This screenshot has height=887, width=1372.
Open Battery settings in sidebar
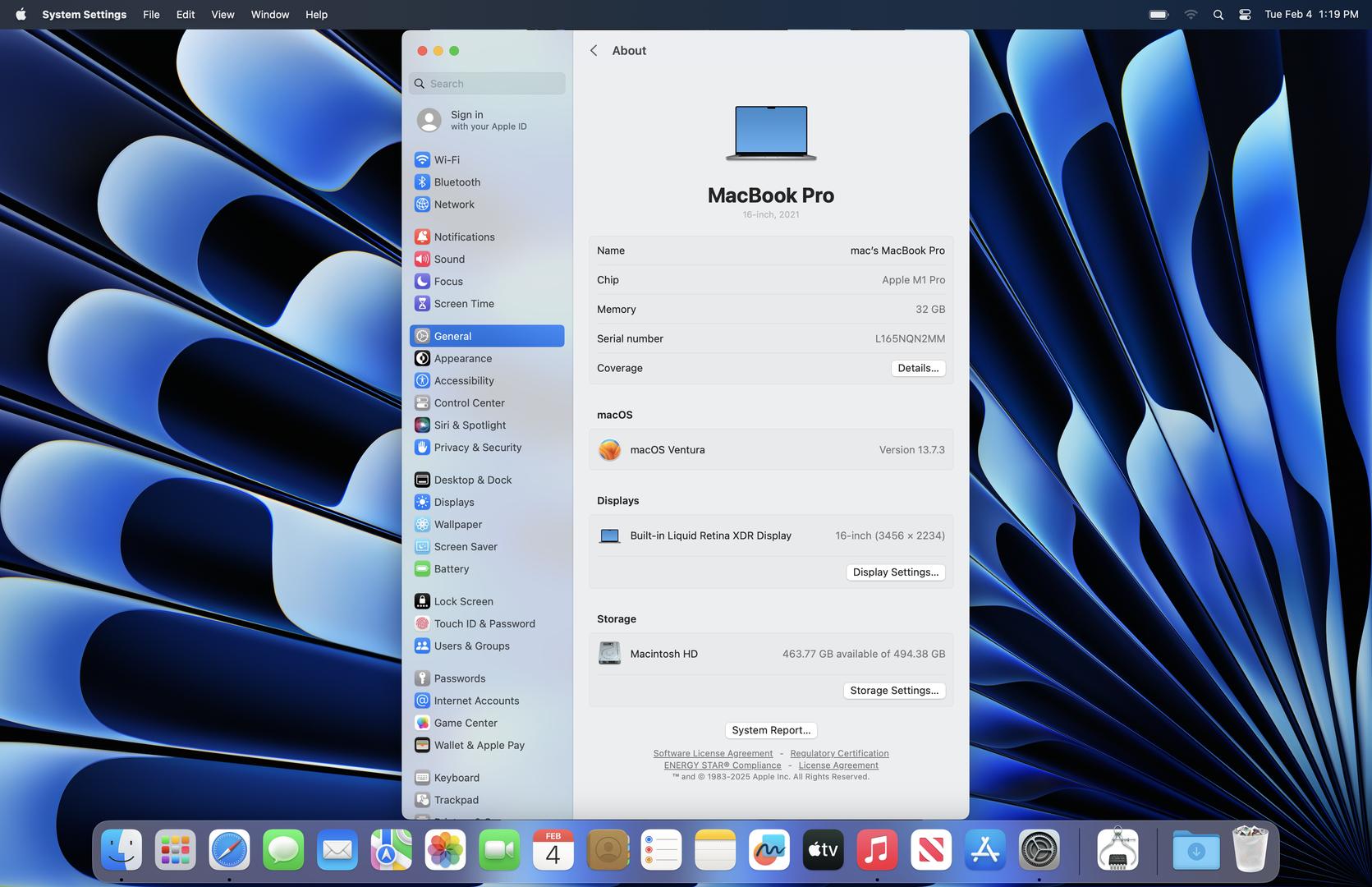pos(487,568)
